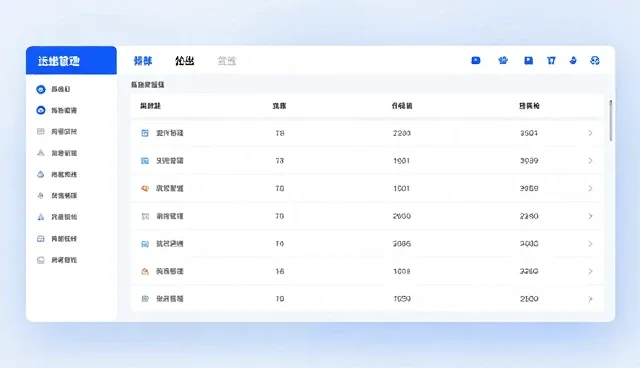The height and width of the screenshot is (368, 640).
Task: Select the value 3959
Action: pos(529,188)
